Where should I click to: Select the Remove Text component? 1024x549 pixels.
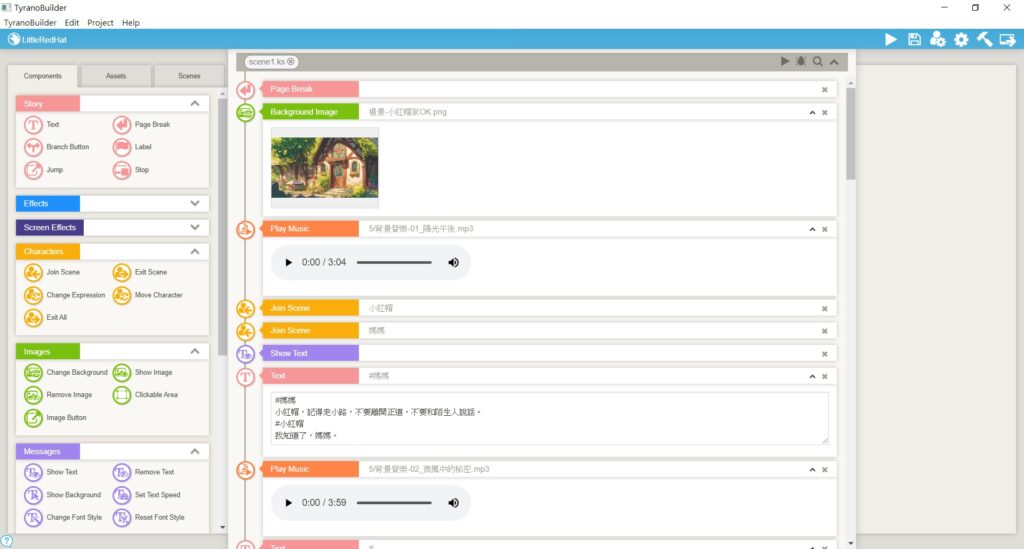[x=144, y=472]
